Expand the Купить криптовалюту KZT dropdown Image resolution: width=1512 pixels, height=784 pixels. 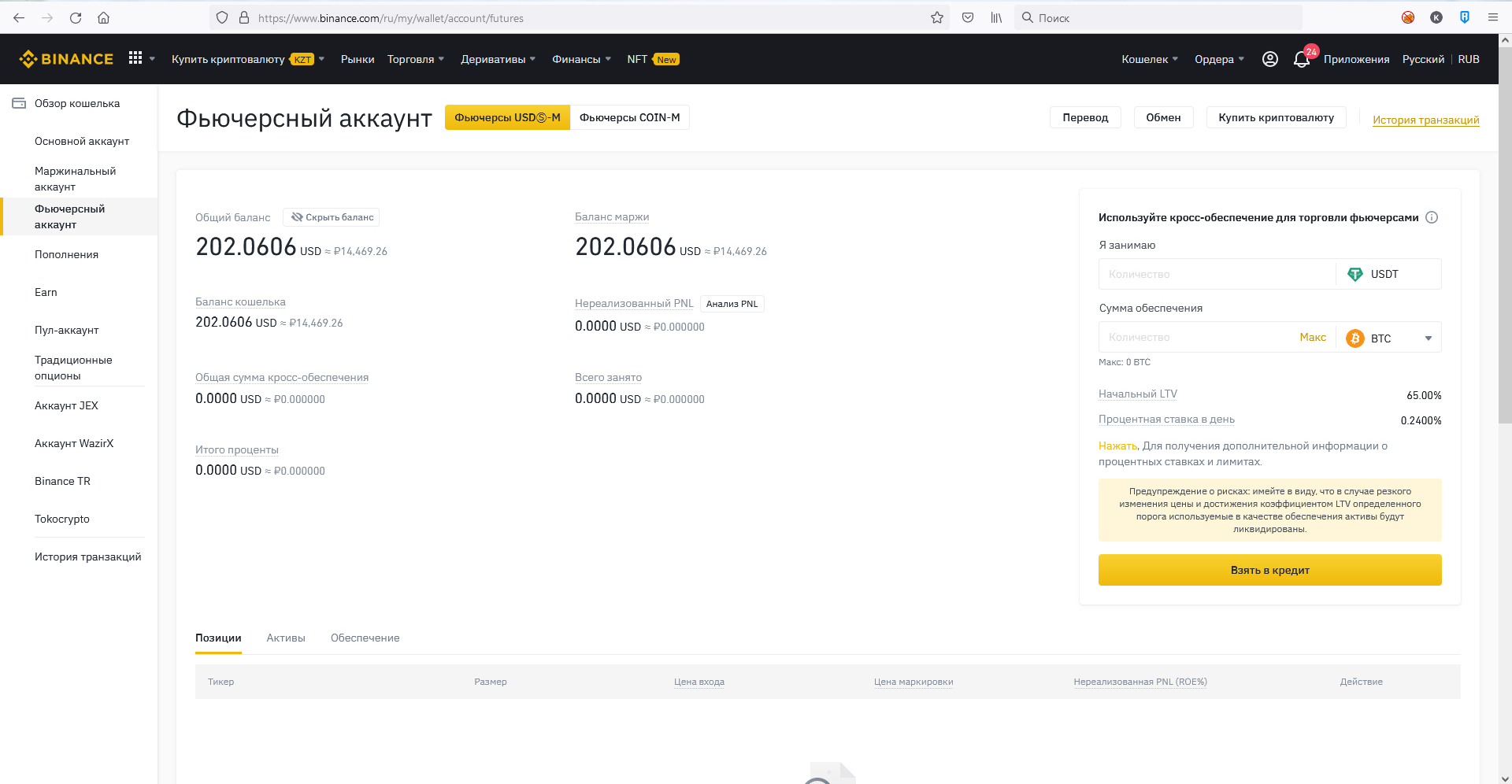[248, 59]
